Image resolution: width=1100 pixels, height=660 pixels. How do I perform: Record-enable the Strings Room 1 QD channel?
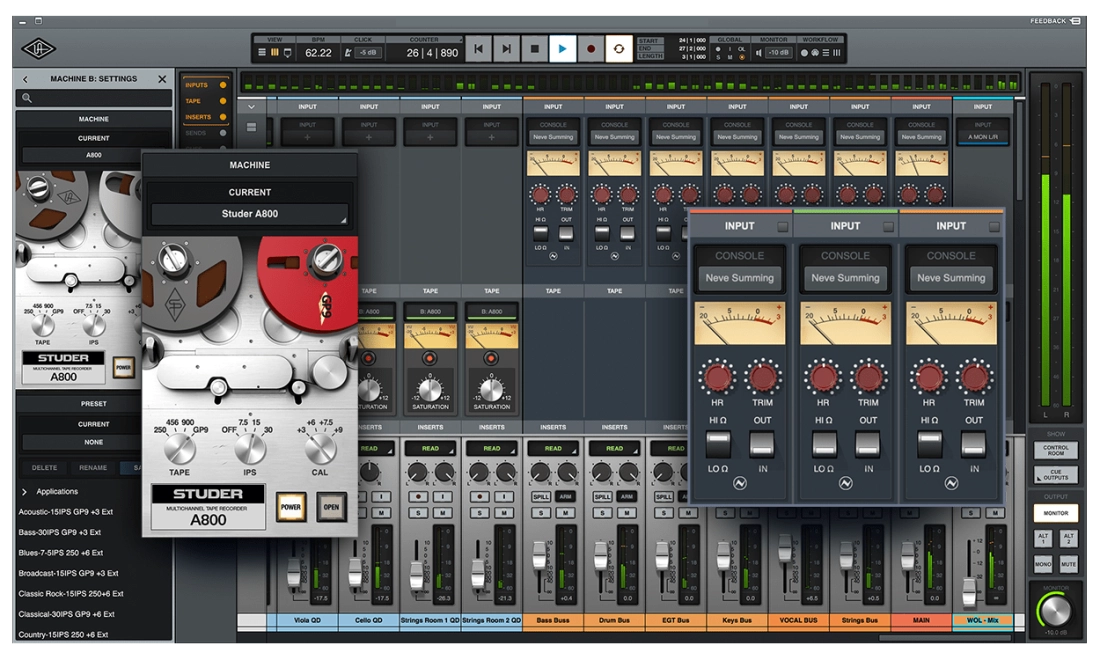pos(419,497)
